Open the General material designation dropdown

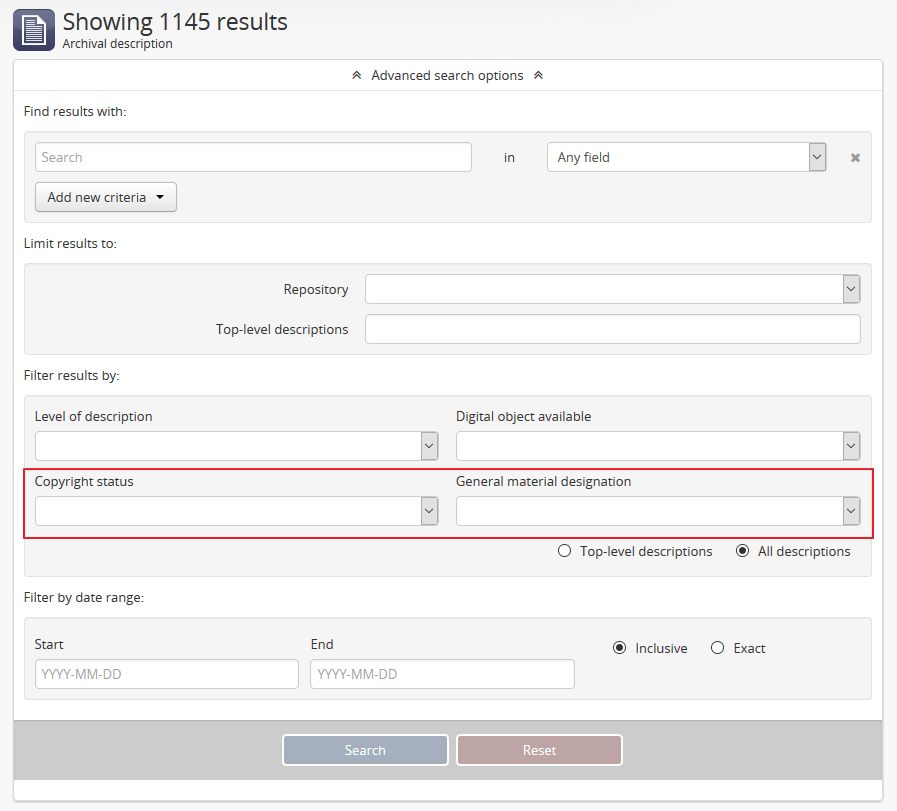(x=657, y=511)
